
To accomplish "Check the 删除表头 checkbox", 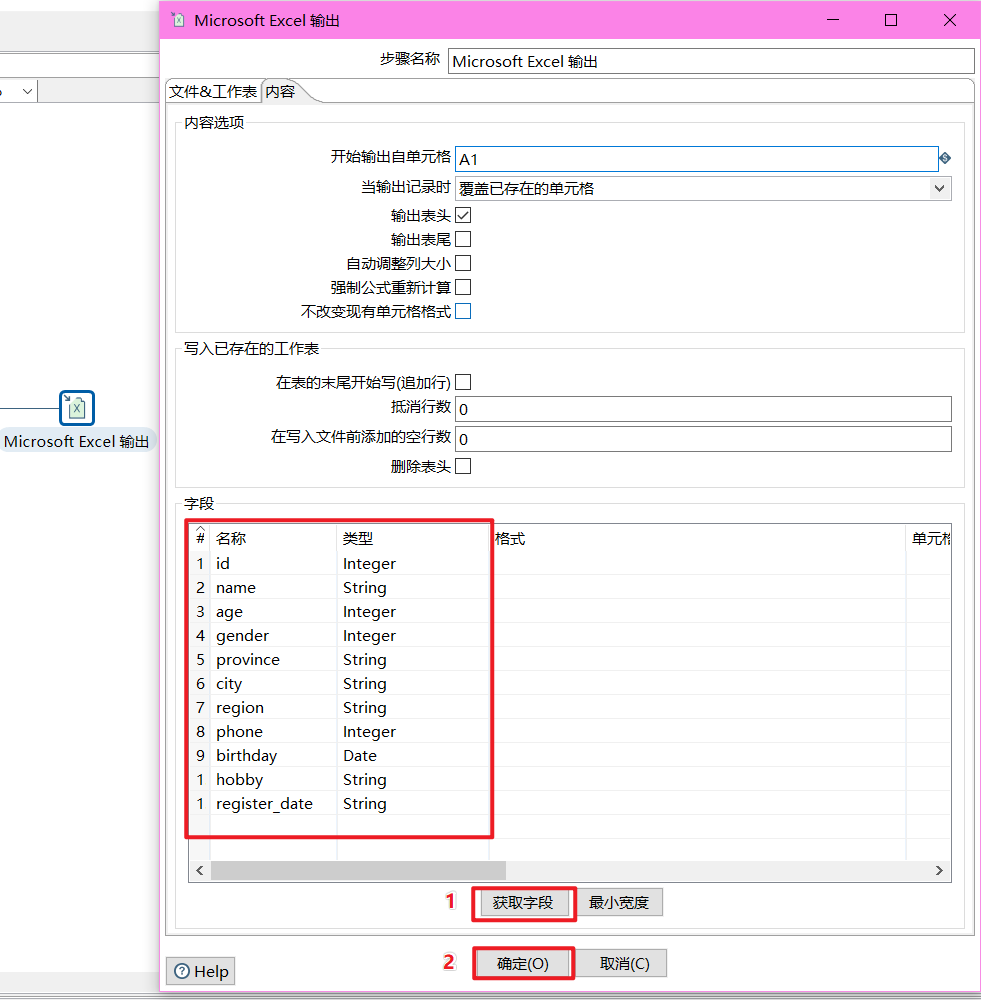I will point(463,466).
